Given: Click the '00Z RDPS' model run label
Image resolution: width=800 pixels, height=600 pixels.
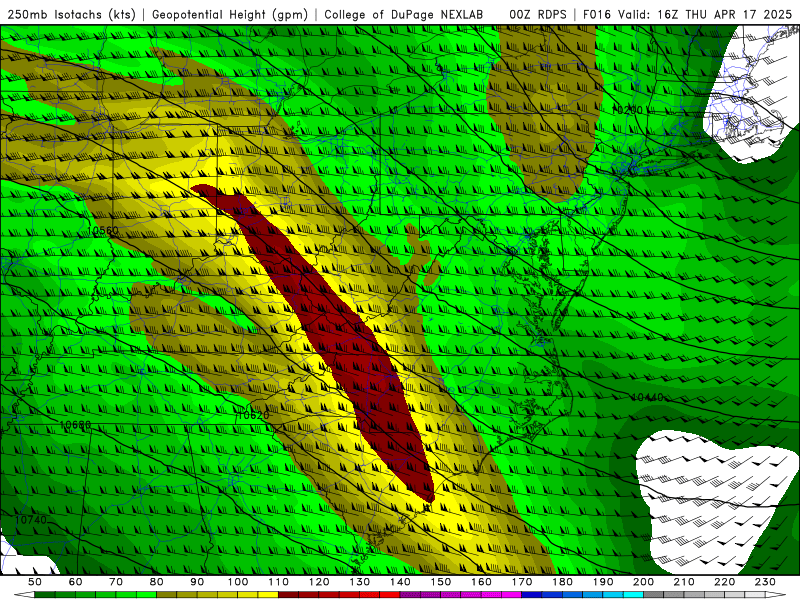Looking at the screenshot, I should click(538, 15).
